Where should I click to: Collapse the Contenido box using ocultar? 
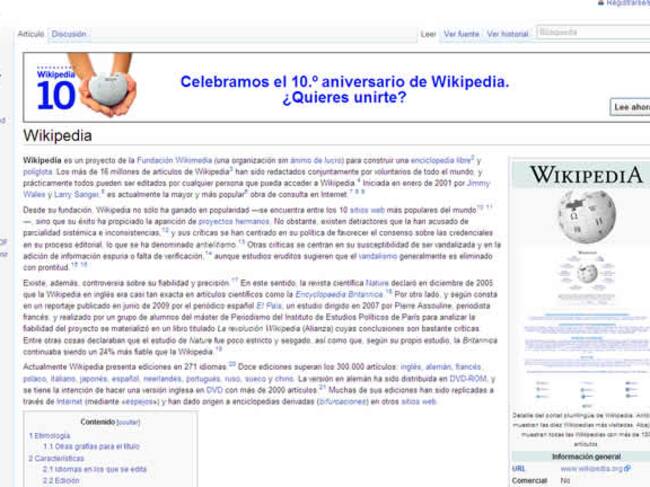tap(128, 423)
